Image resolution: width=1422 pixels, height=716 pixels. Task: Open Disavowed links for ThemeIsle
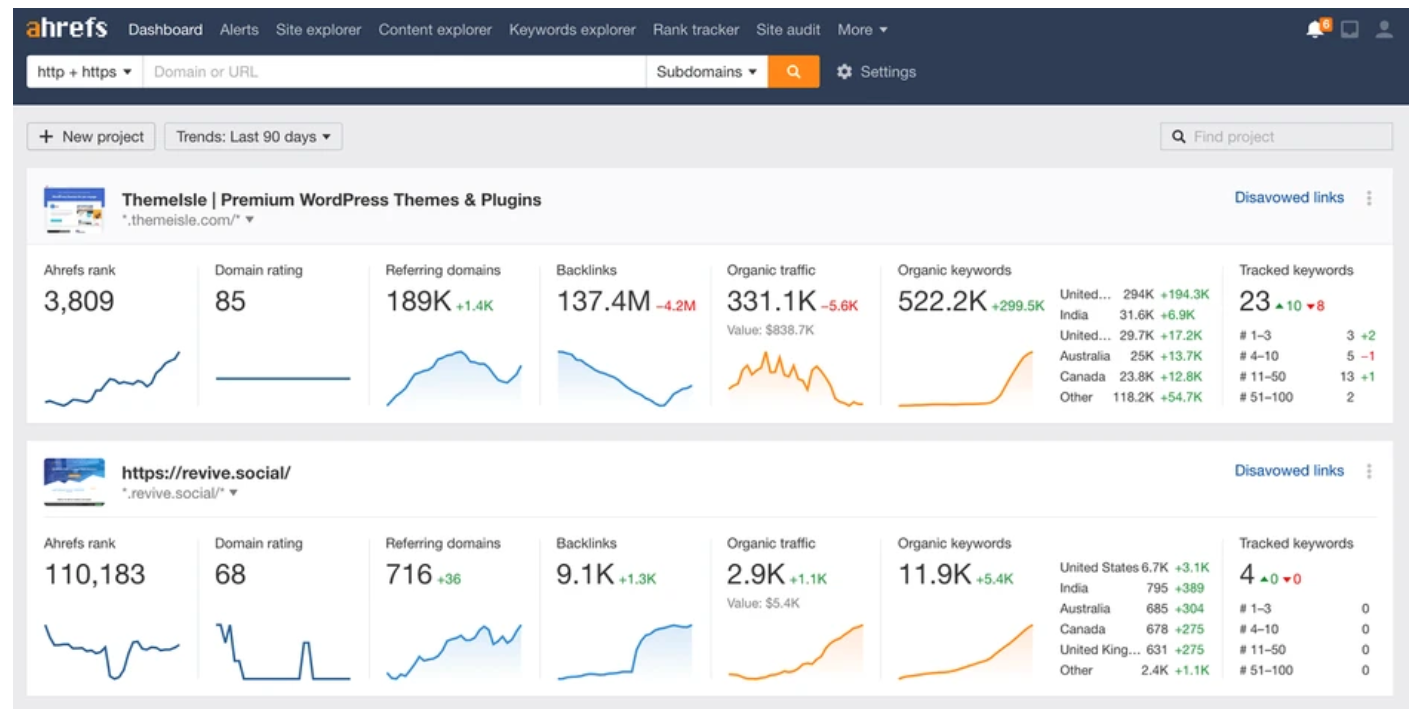pos(1290,197)
